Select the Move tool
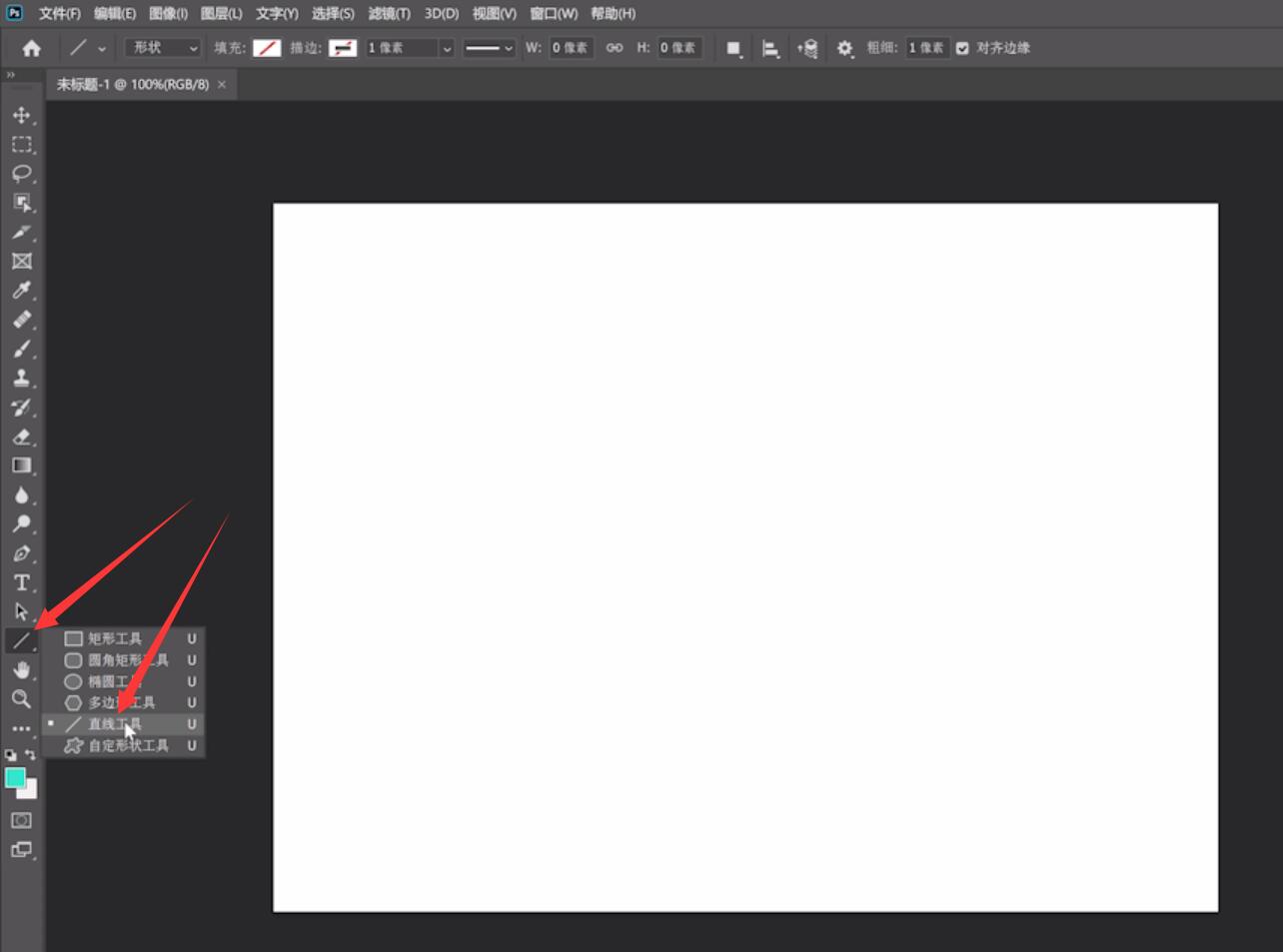 tap(21, 115)
